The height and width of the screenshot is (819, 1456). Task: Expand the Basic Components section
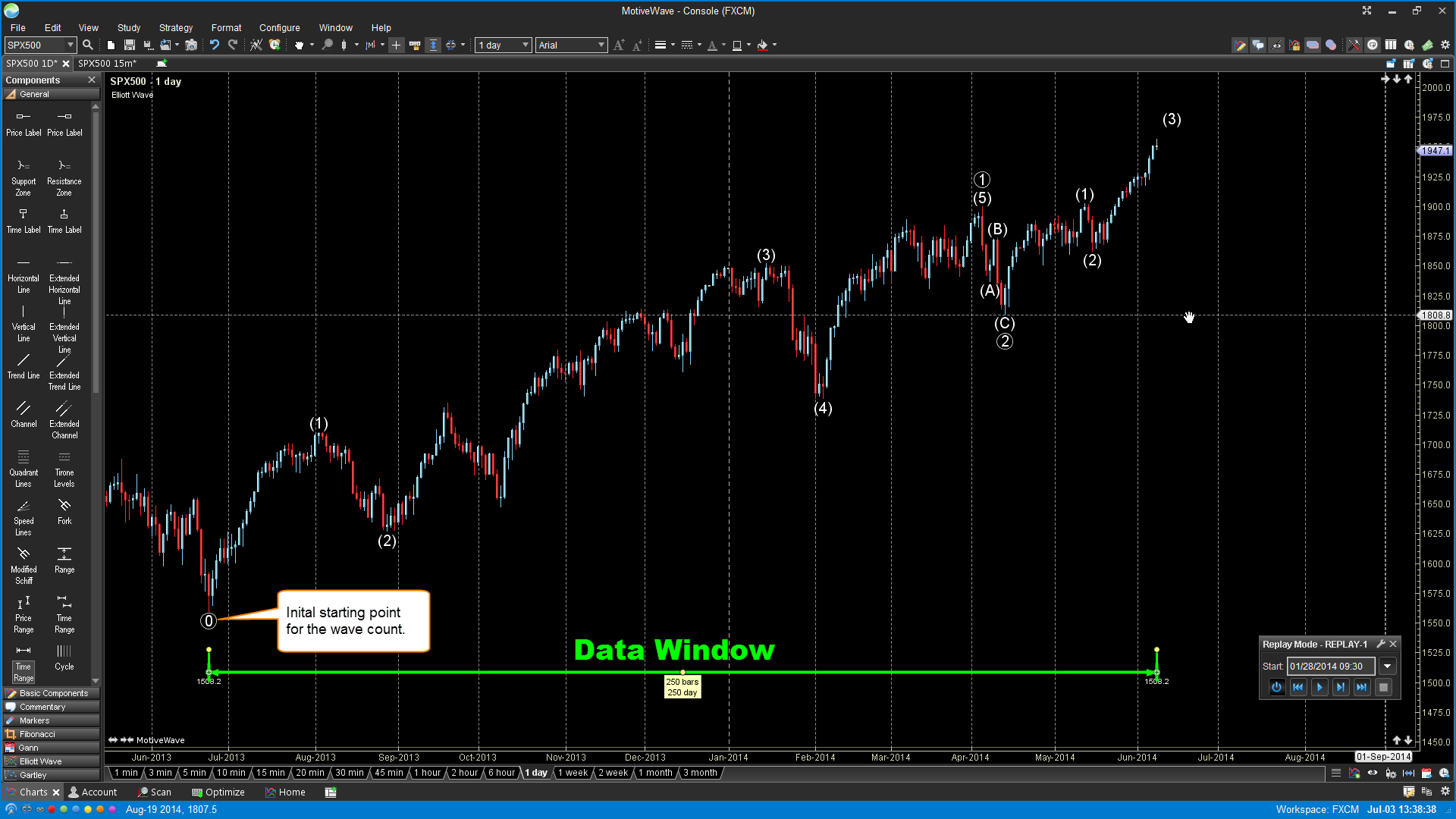pos(52,693)
